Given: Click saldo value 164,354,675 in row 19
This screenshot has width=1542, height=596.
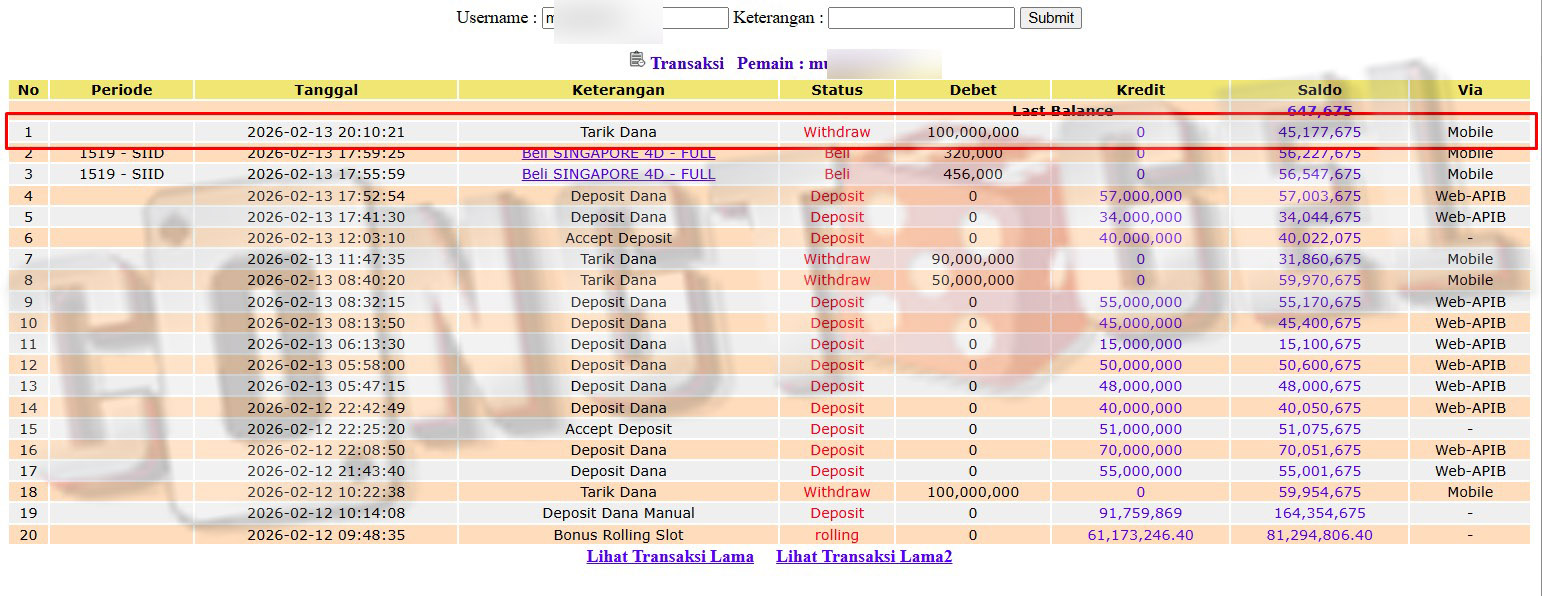Looking at the screenshot, I should click(x=1319, y=513).
